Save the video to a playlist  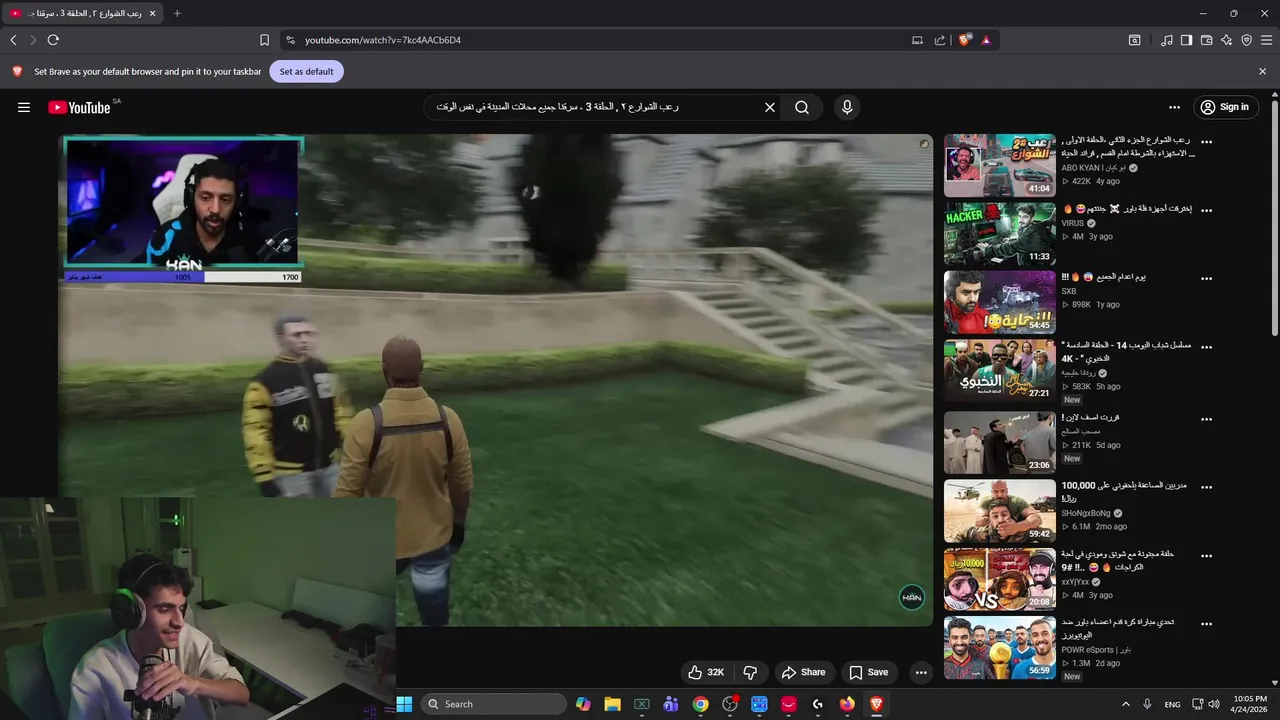[868, 672]
